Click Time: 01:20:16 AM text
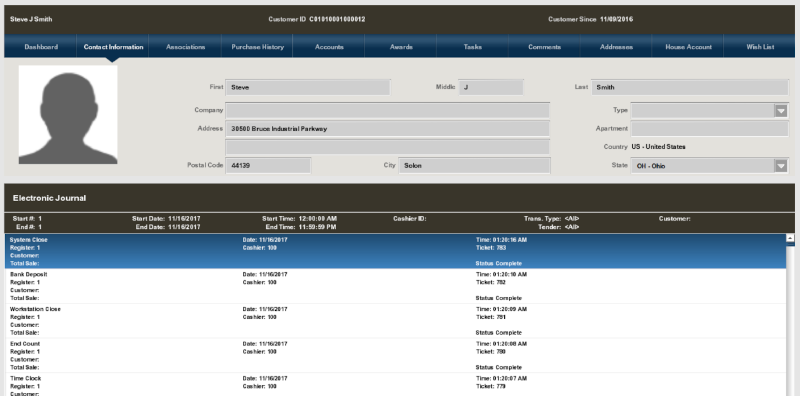The image size is (800, 396). click(502, 239)
